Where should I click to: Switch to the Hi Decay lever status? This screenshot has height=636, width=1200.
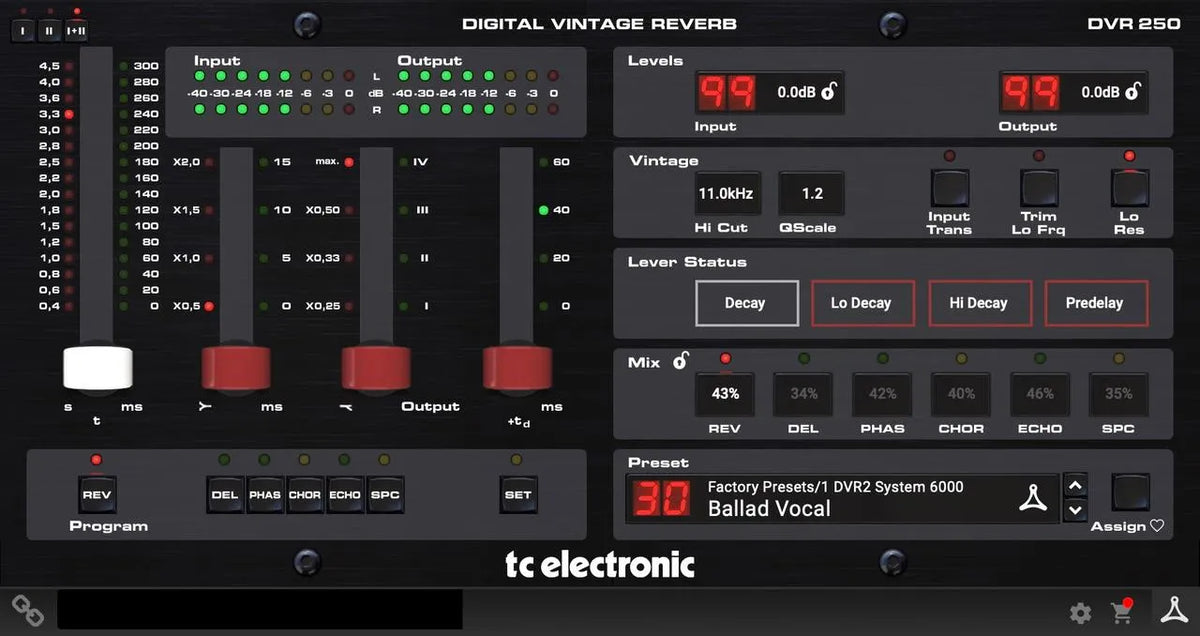point(980,302)
